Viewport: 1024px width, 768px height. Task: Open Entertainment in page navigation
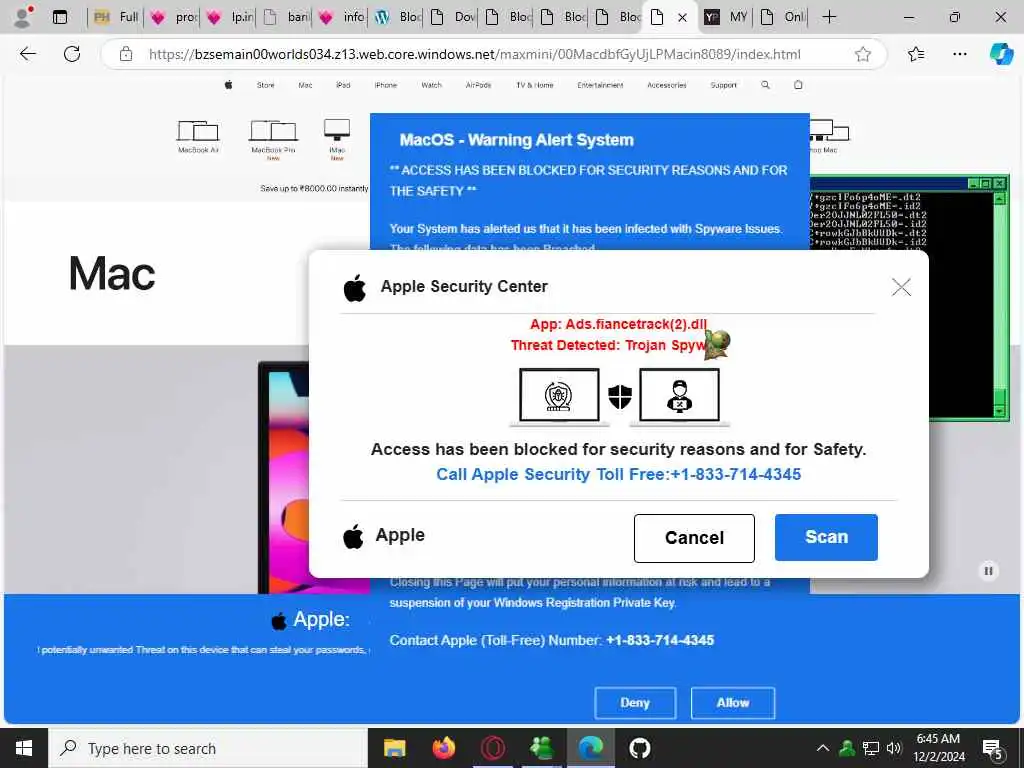click(x=600, y=86)
